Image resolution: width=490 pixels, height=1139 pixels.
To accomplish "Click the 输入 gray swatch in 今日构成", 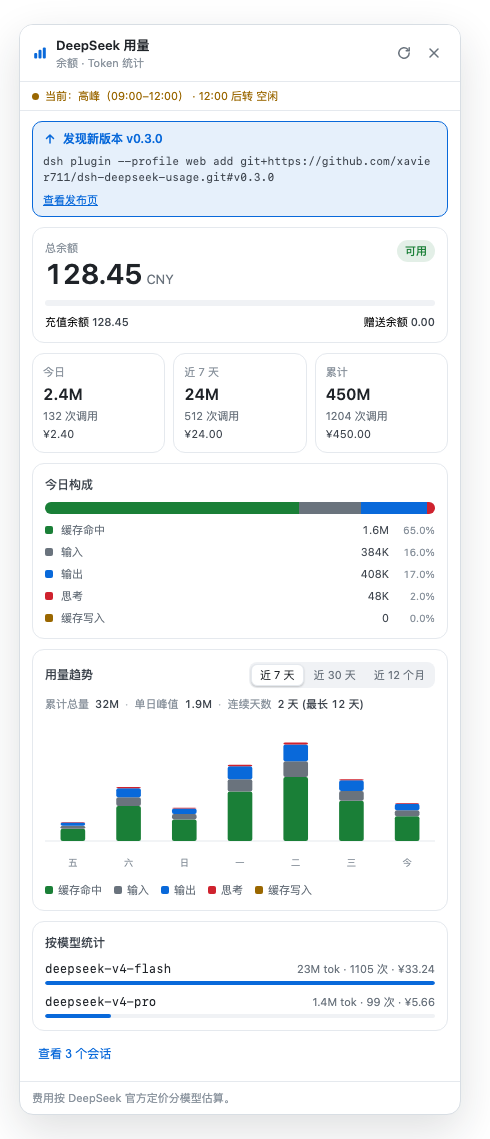I will (49, 552).
